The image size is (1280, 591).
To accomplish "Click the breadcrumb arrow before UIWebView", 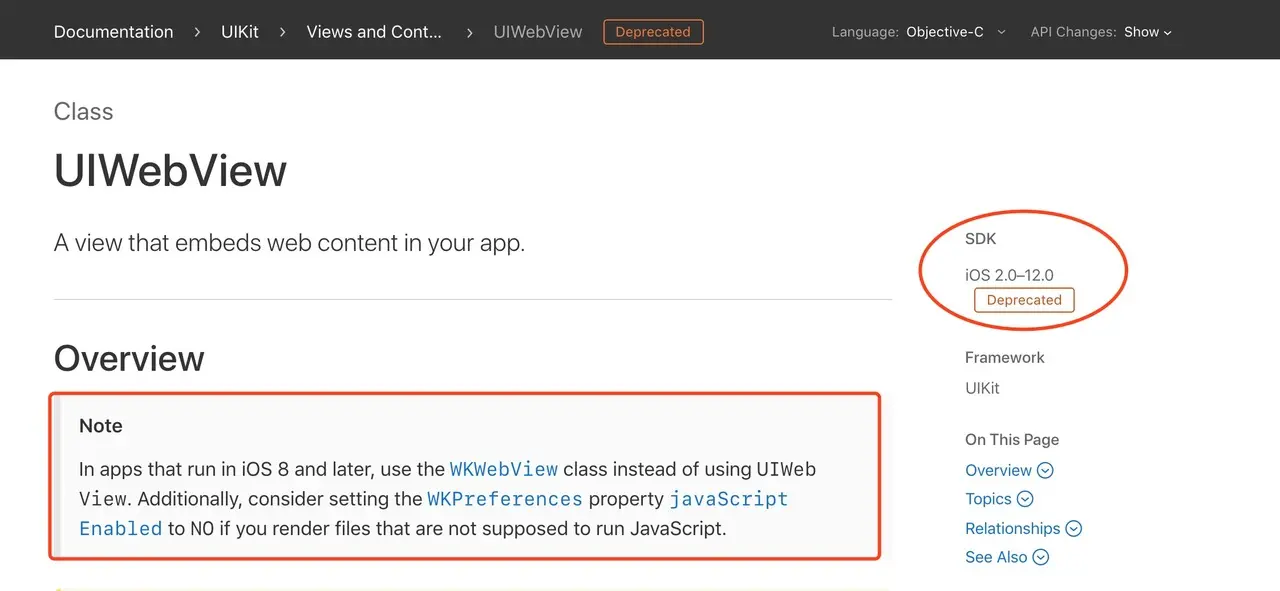I will 469,32.
